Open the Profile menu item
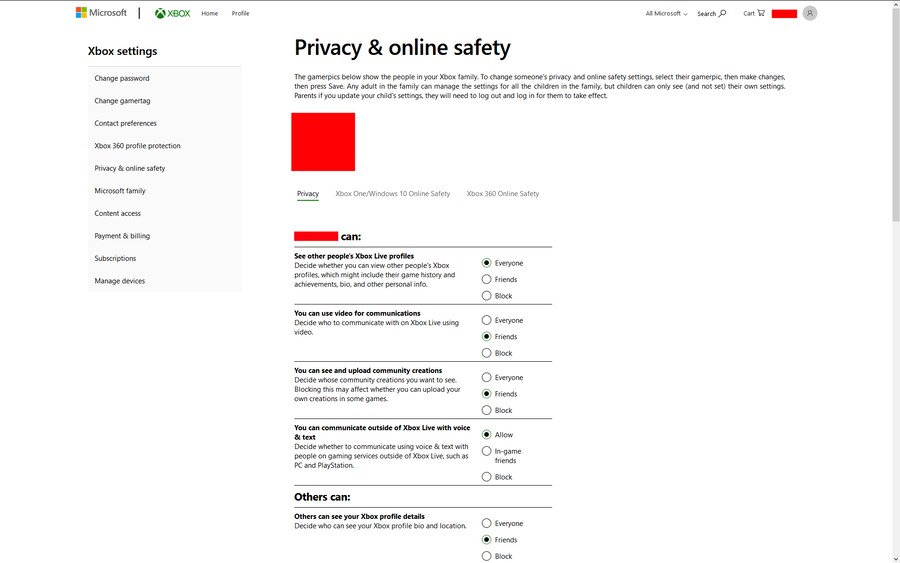 point(240,14)
